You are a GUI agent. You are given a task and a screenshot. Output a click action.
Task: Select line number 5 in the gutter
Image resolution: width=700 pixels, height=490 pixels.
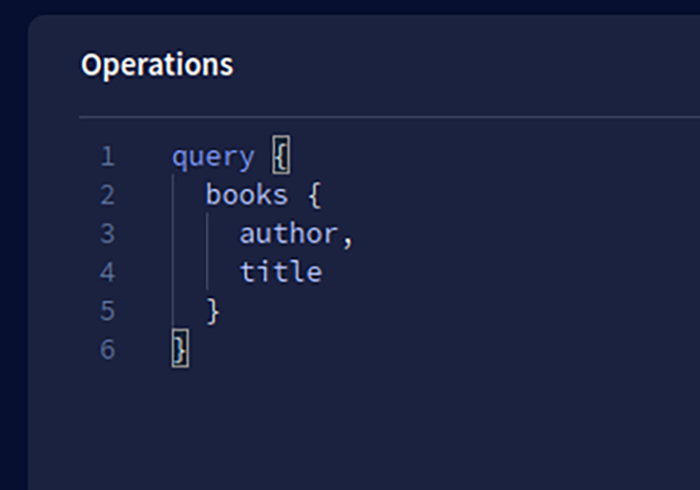click(x=108, y=311)
